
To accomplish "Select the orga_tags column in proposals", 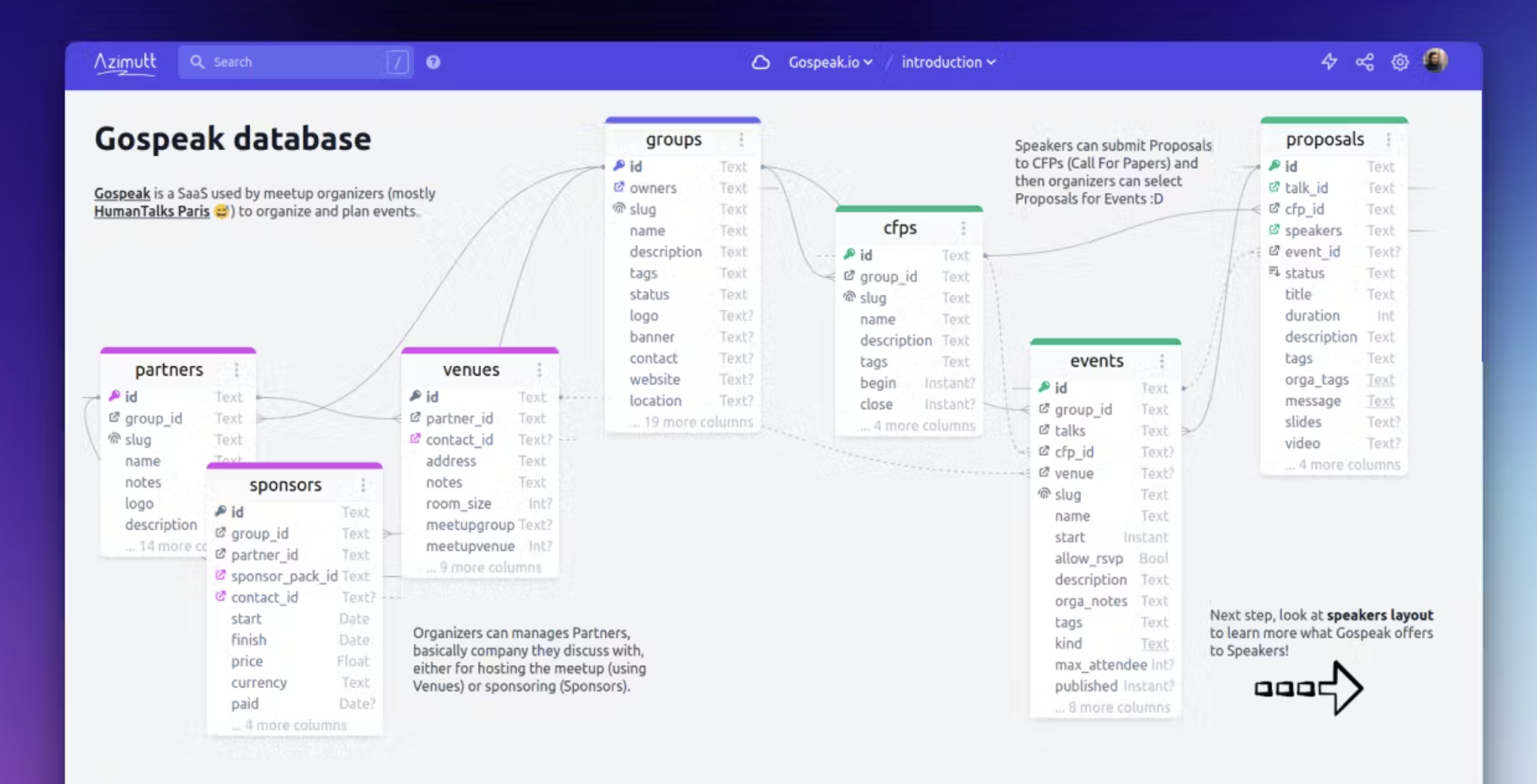I will [1334, 379].
